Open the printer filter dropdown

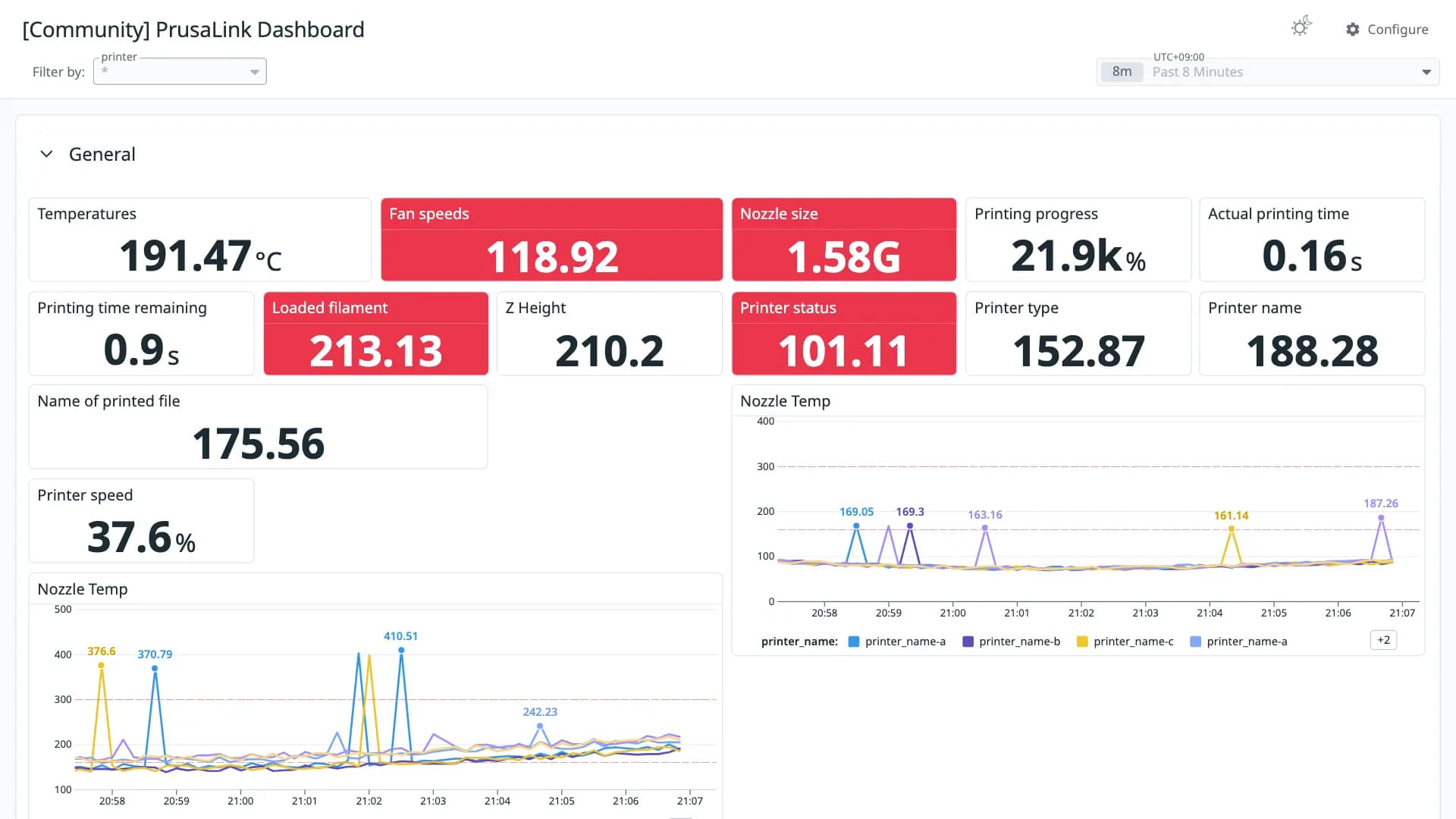(180, 71)
